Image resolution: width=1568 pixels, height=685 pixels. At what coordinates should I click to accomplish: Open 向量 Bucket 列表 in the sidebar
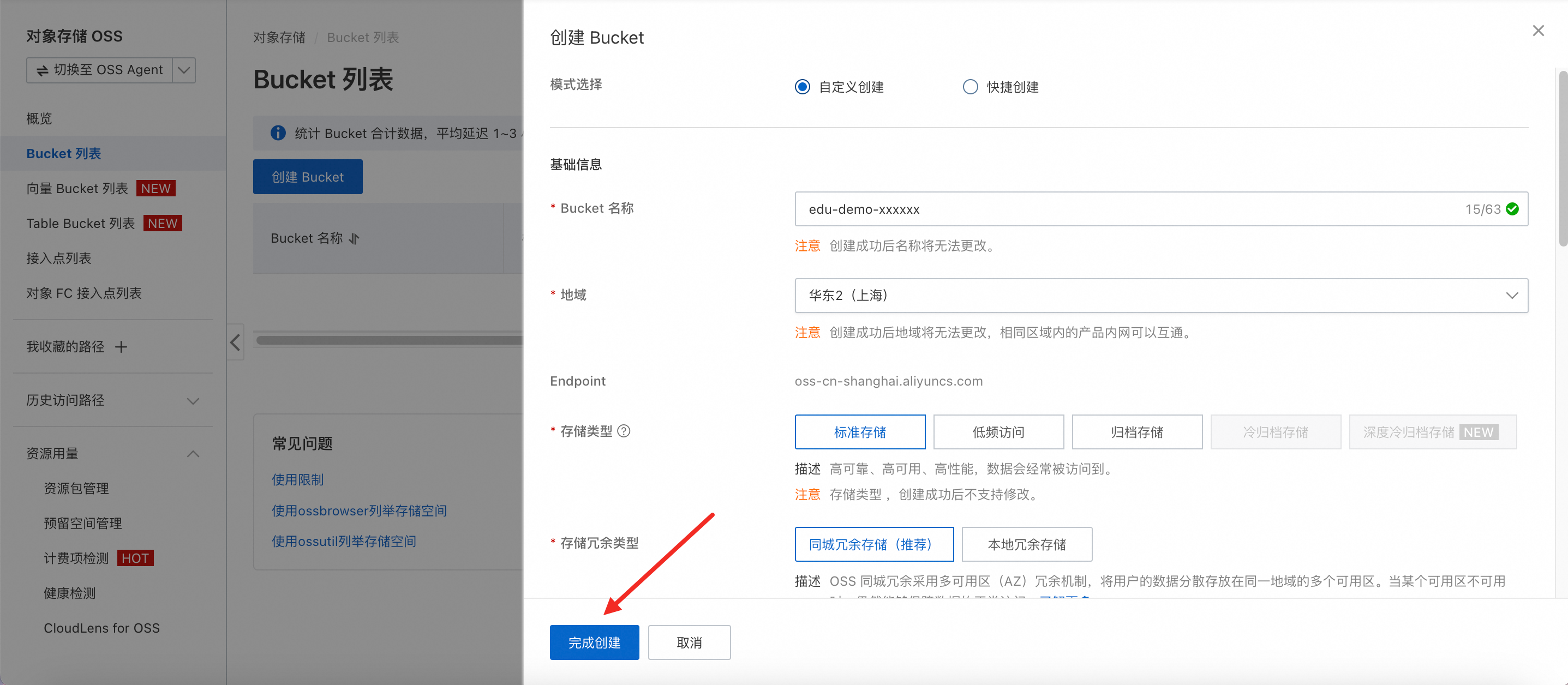(77, 189)
